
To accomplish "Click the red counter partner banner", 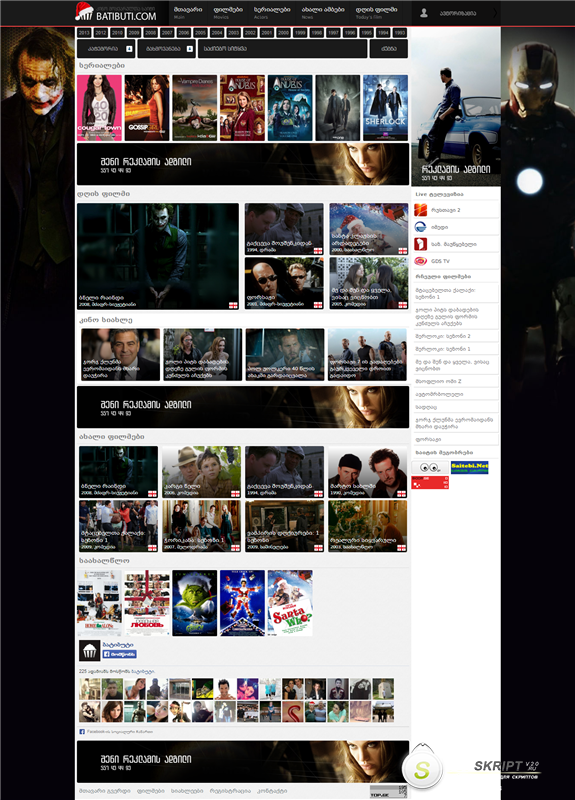I will coord(430,482).
